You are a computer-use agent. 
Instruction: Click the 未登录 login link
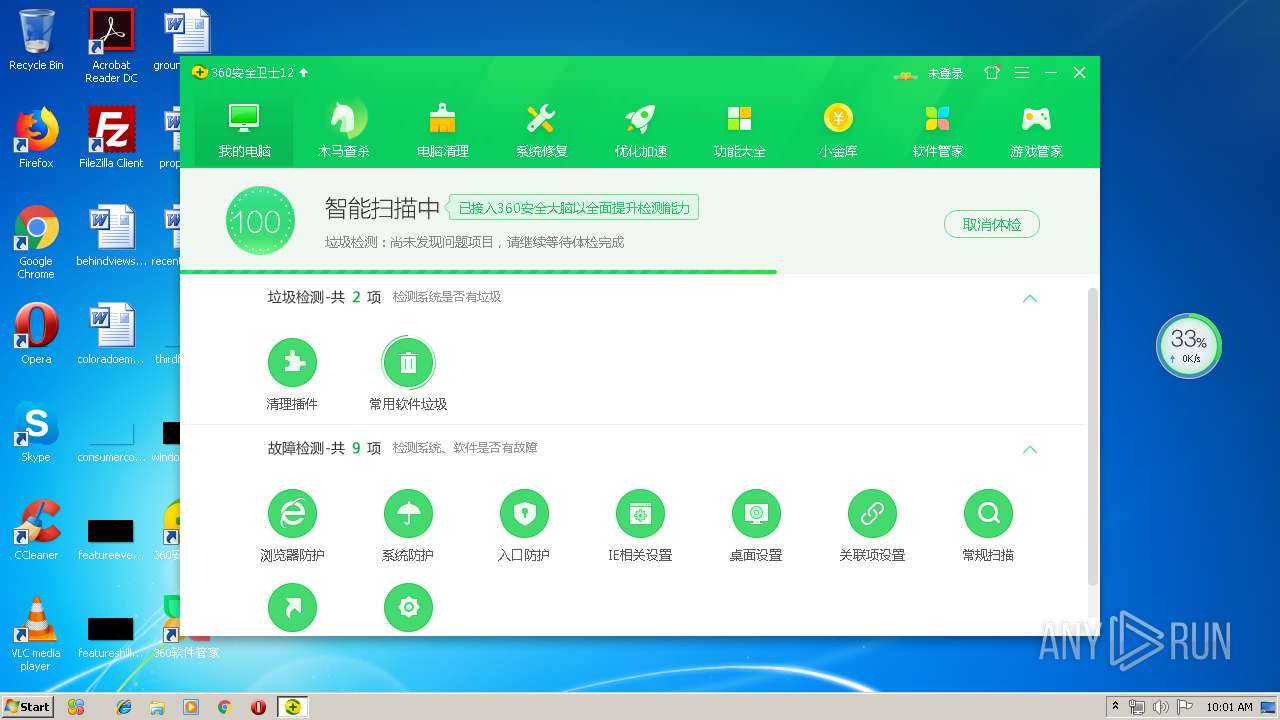[944, 73]
